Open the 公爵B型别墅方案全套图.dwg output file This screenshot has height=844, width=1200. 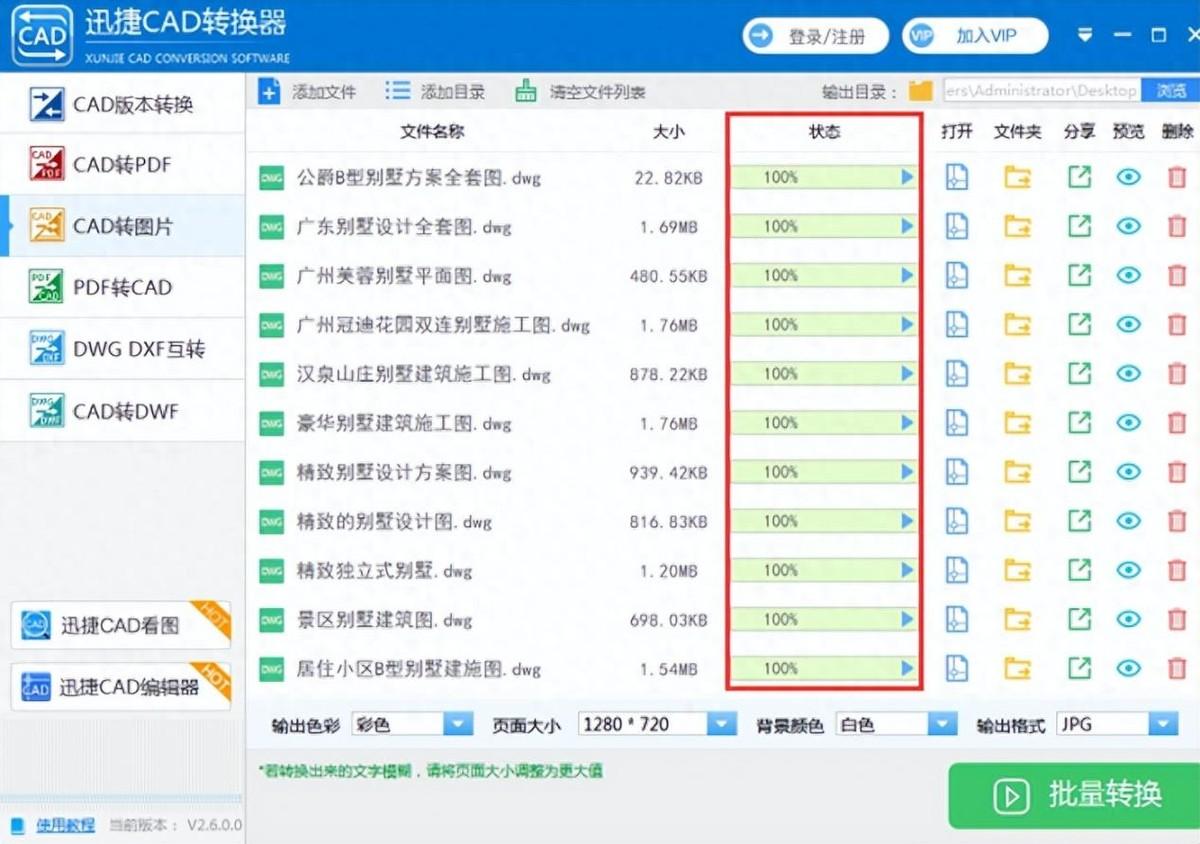[x=957, y=177]
